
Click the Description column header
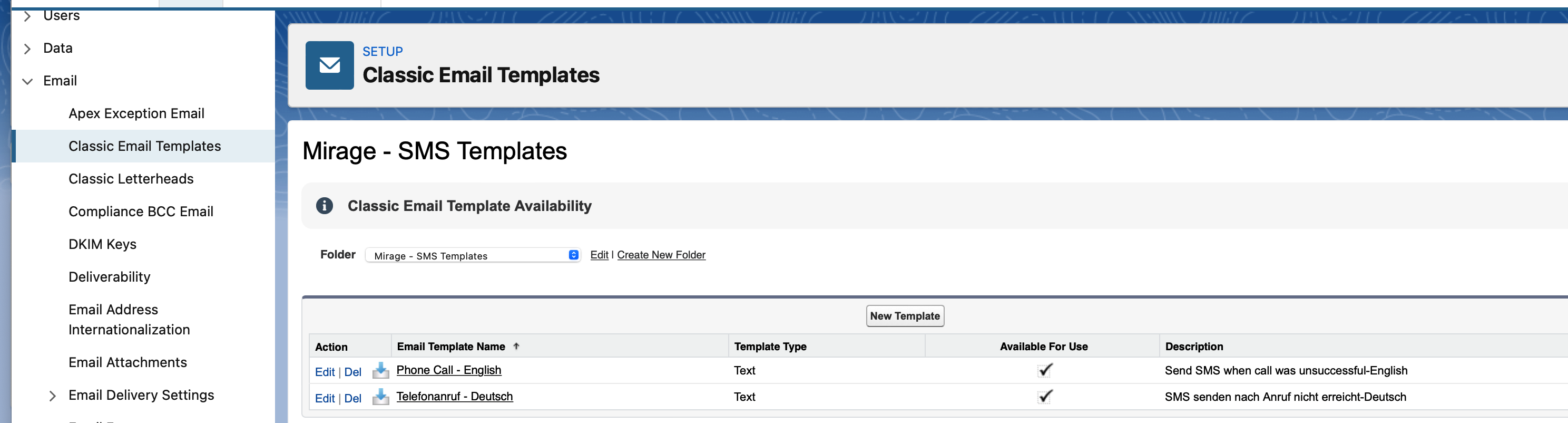point(1194,346)
